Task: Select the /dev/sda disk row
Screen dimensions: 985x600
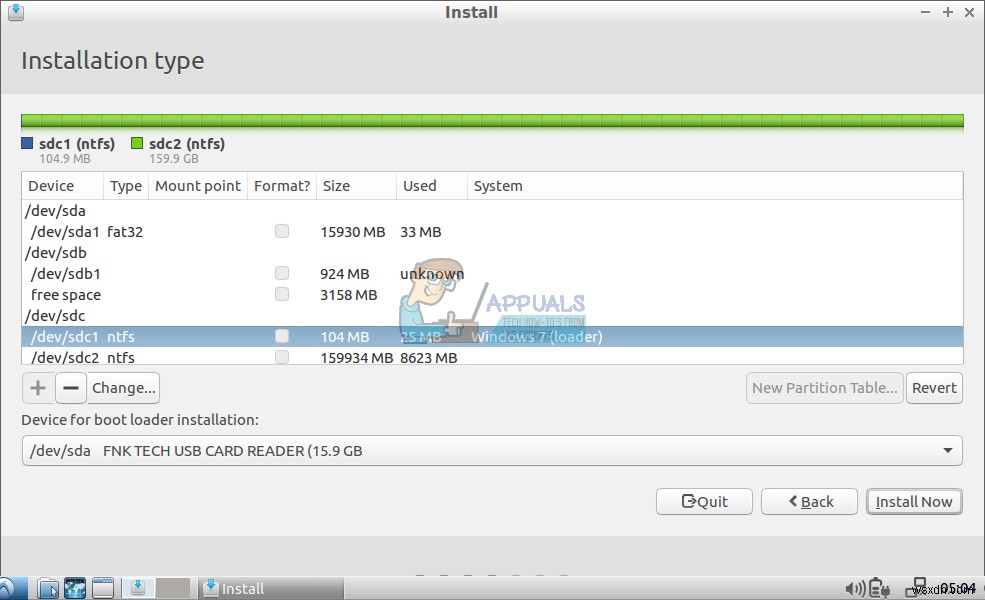Action: (492, 210)
